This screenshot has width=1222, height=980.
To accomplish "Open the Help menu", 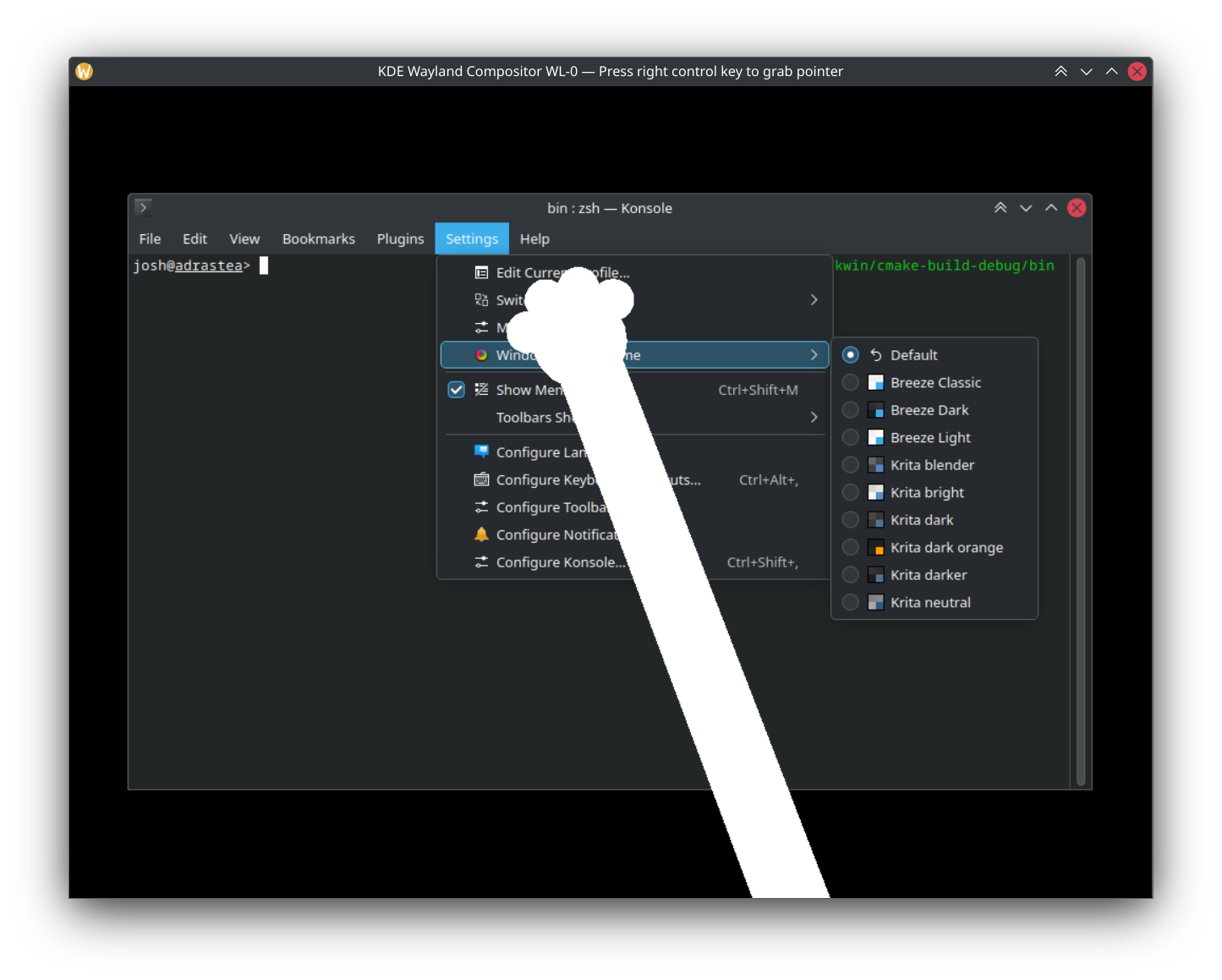I will tap(534, 238).
